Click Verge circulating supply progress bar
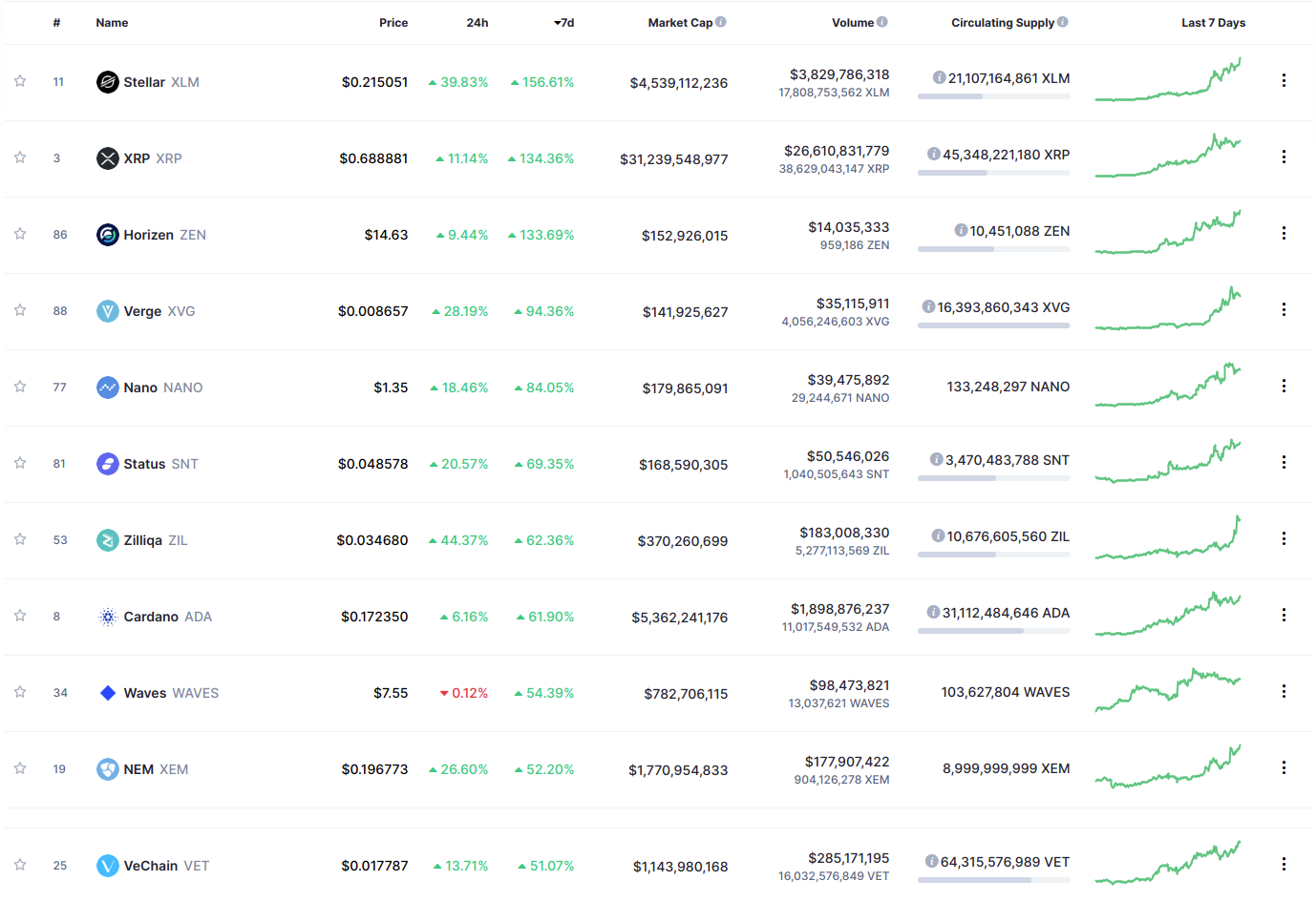 coord(993,325)
